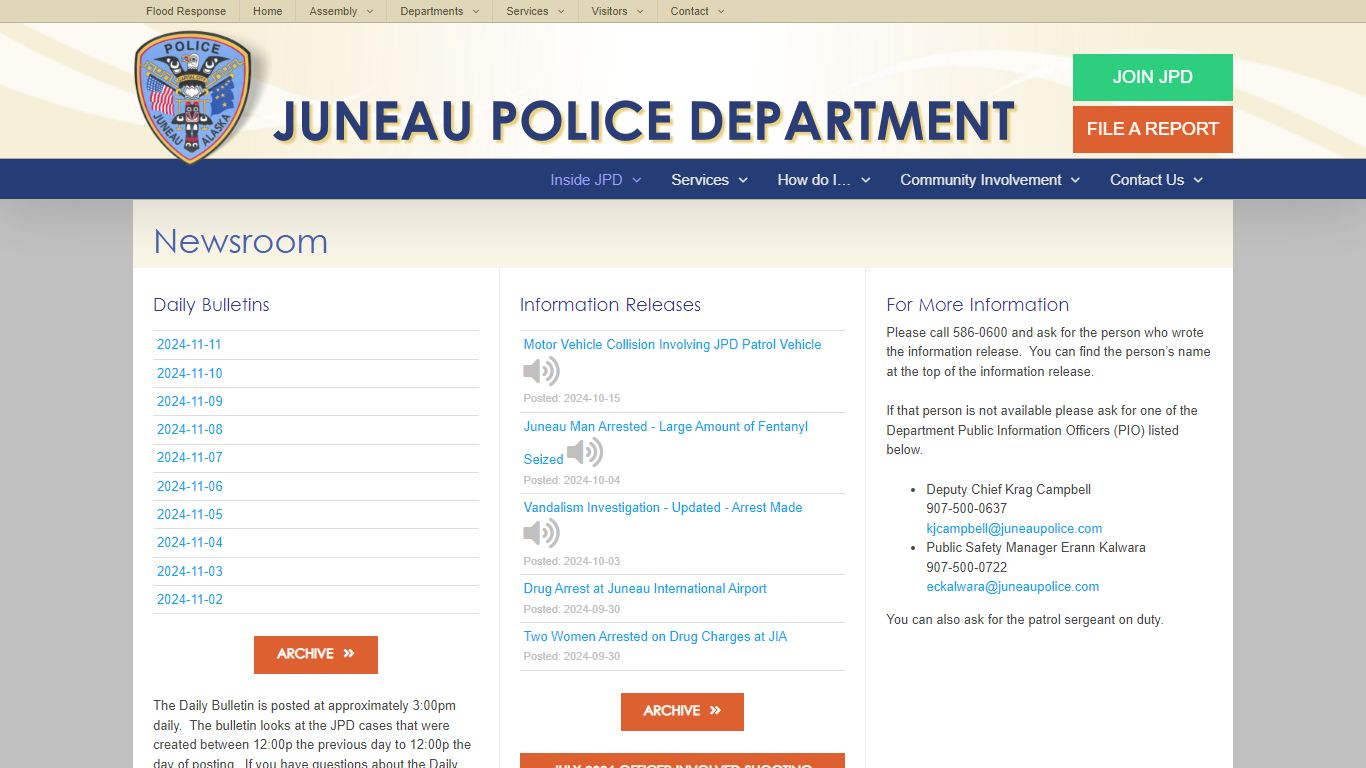Click the Juneau Police Department title
The width and height of the screenshot is (1366, 768).
[643, 121]
